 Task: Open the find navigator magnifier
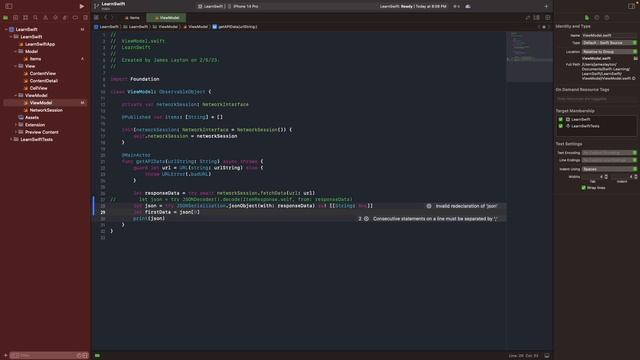[x=36, y=18]
